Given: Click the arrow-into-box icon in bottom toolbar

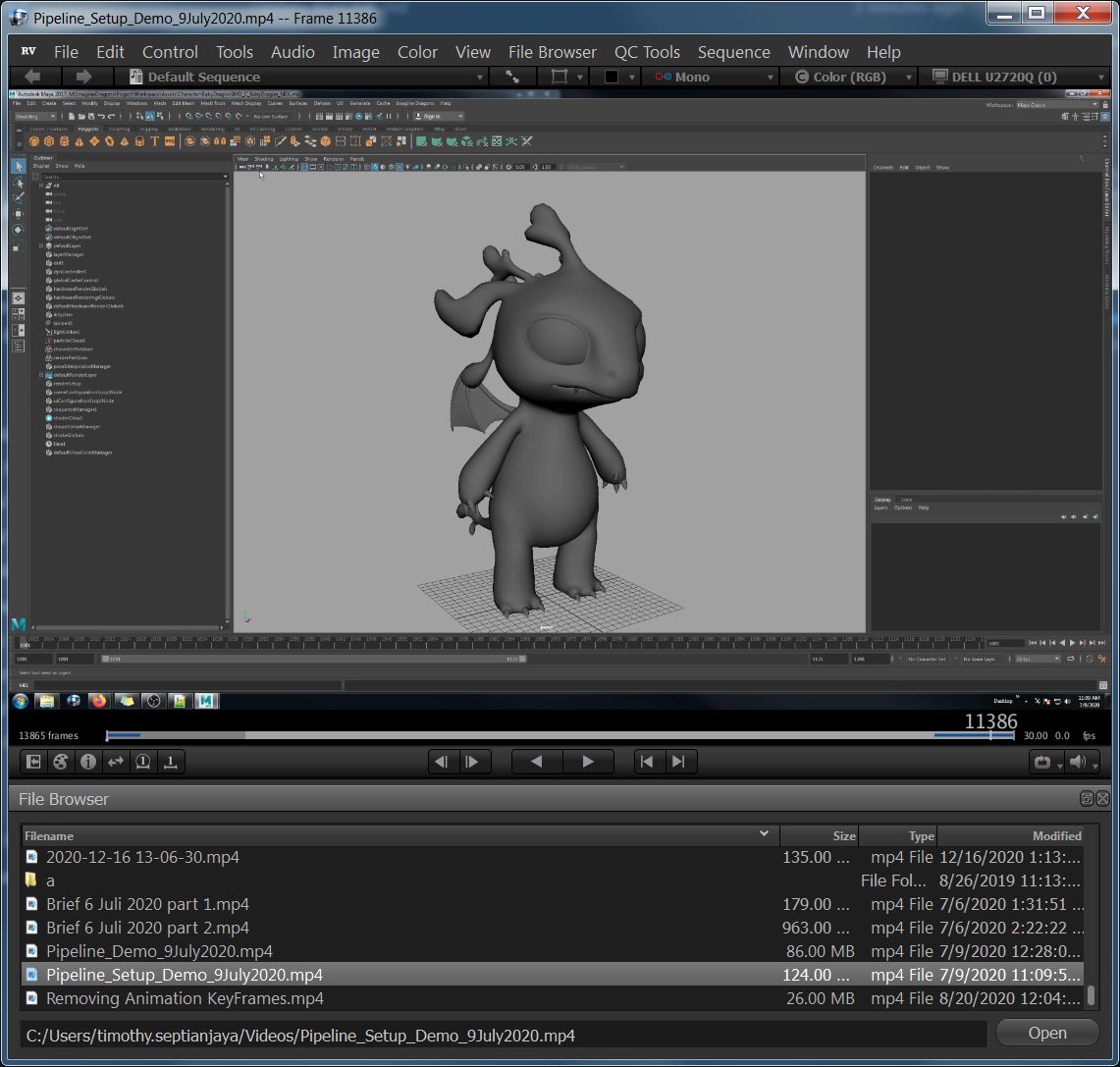Looking at the screenshot, I should point(33,762).
